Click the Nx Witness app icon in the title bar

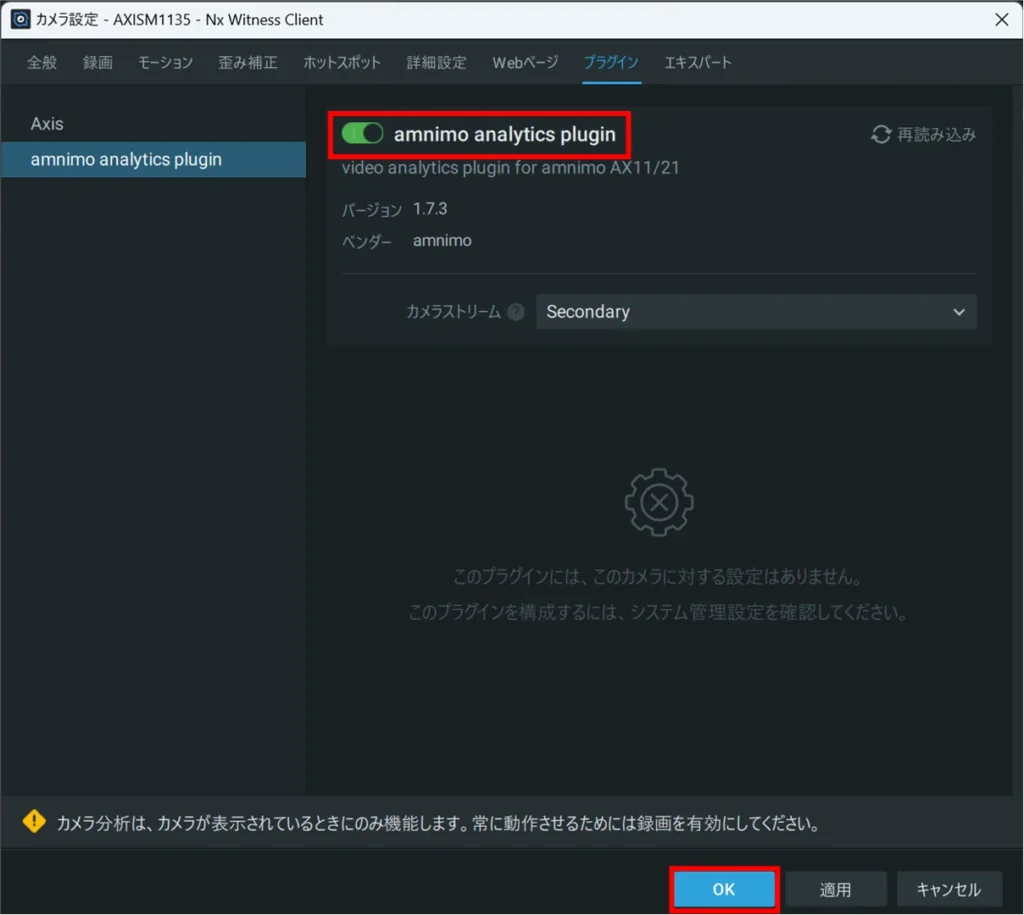click(20, 19)
